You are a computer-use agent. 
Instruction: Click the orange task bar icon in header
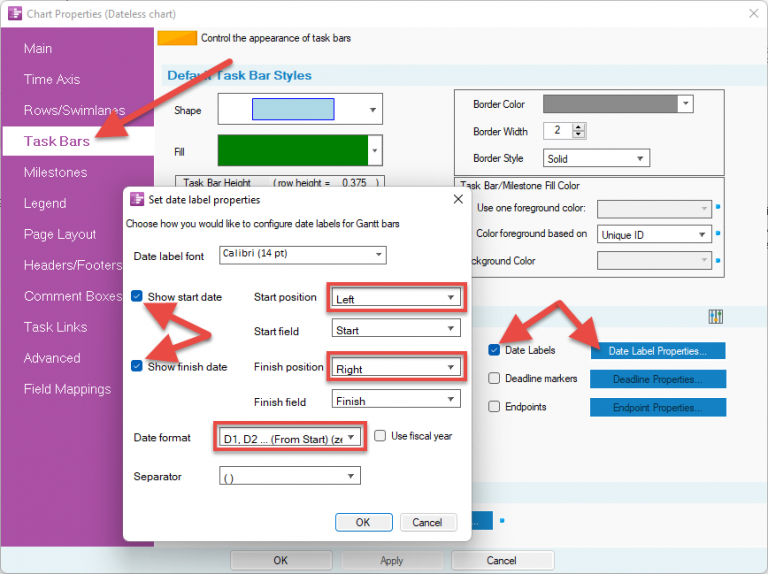pyautogui.click(x=178, y=38)
